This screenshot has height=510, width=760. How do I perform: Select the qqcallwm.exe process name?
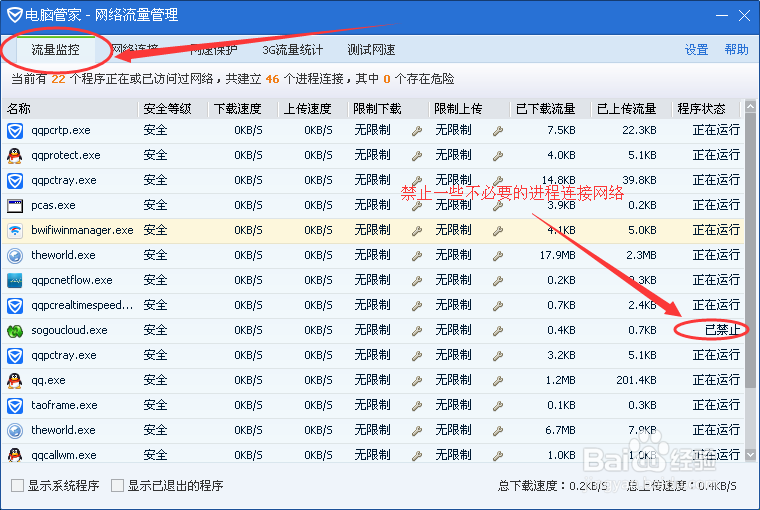(63, 455)
